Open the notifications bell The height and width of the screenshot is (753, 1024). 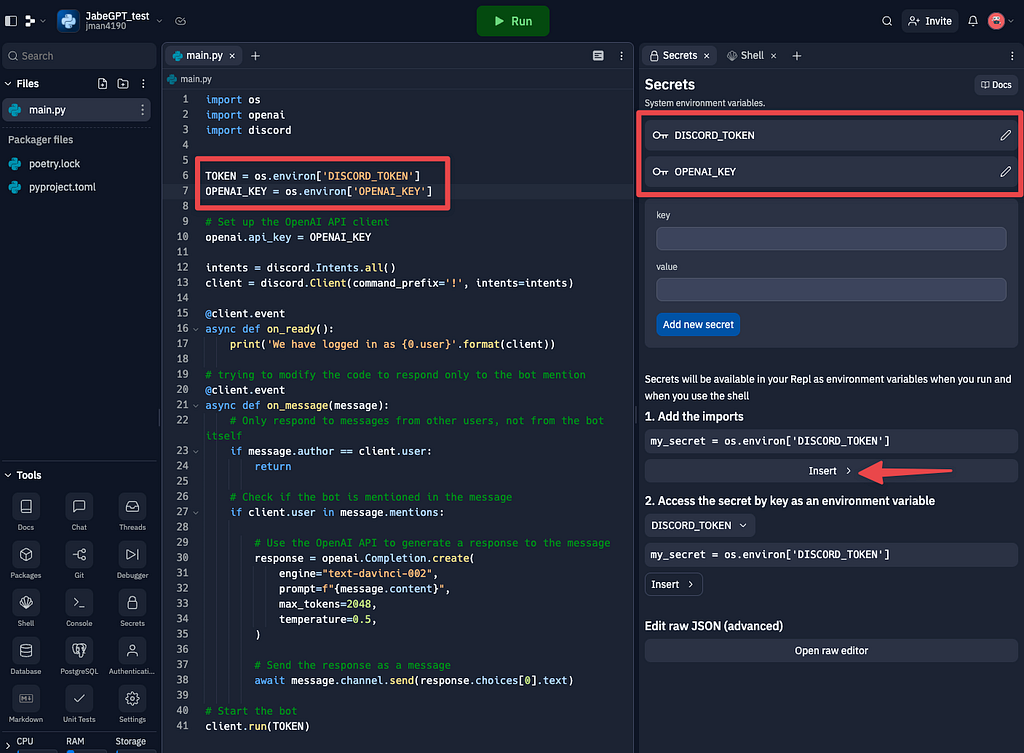point(972,21)
